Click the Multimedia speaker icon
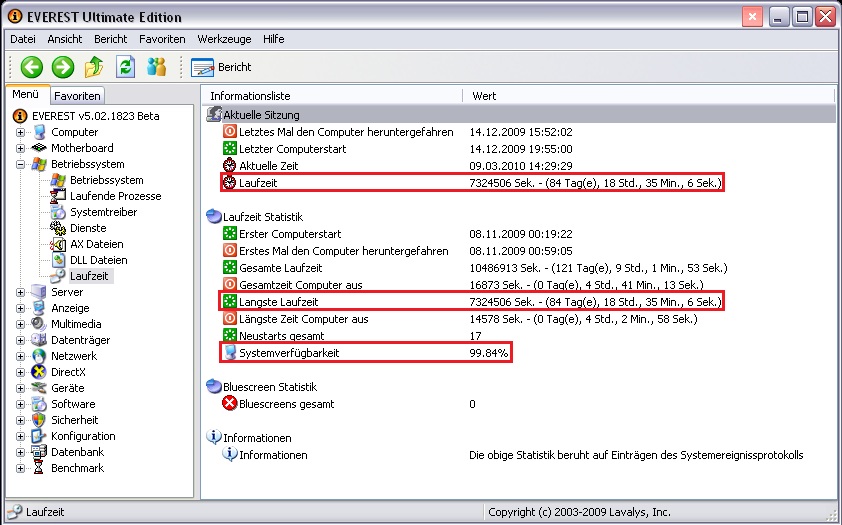The width and height of the screenshot is (842, 525). point(39,324)
